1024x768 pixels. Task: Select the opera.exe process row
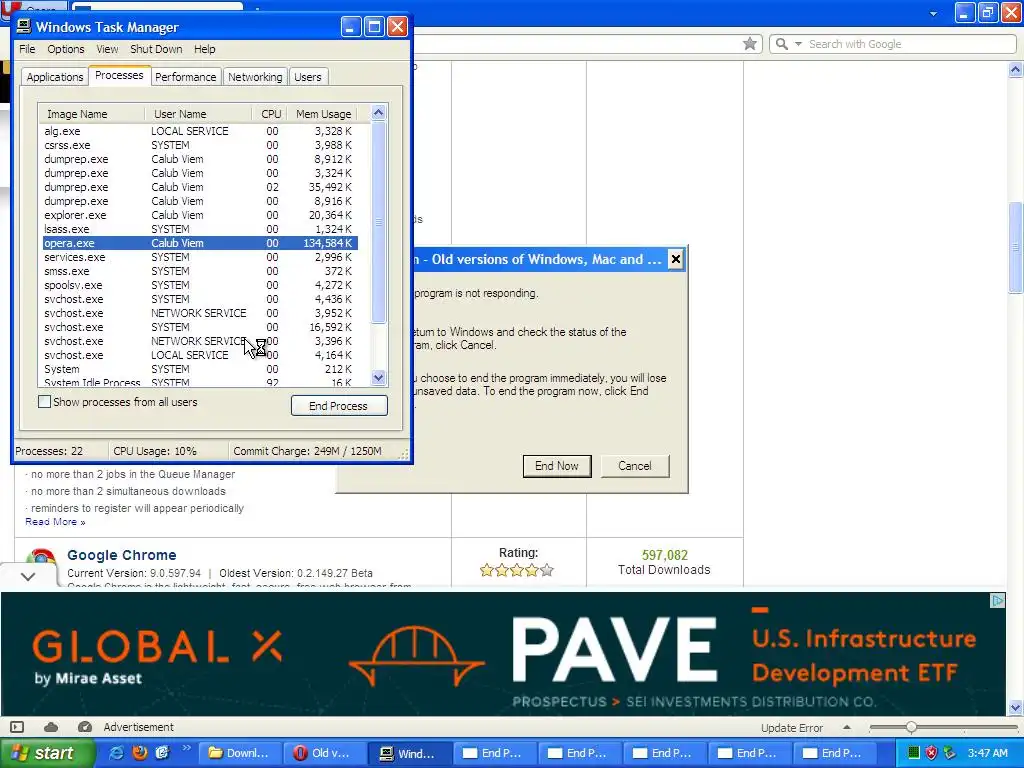coord(200,243)
